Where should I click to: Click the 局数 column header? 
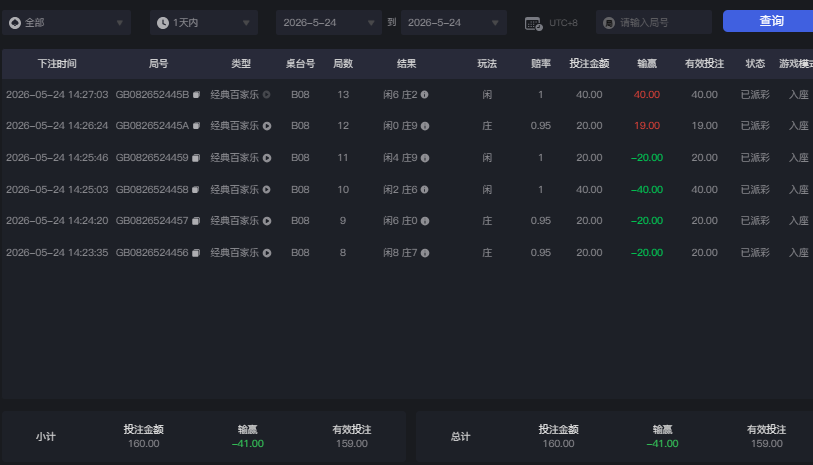click(x=343, y=64)
